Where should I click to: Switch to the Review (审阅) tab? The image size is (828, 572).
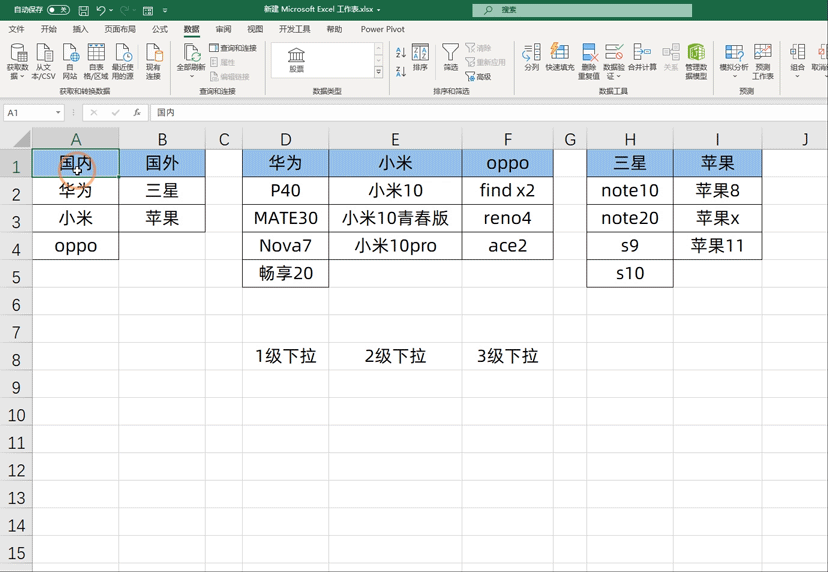pyautogui.click(x=223, y=29)
